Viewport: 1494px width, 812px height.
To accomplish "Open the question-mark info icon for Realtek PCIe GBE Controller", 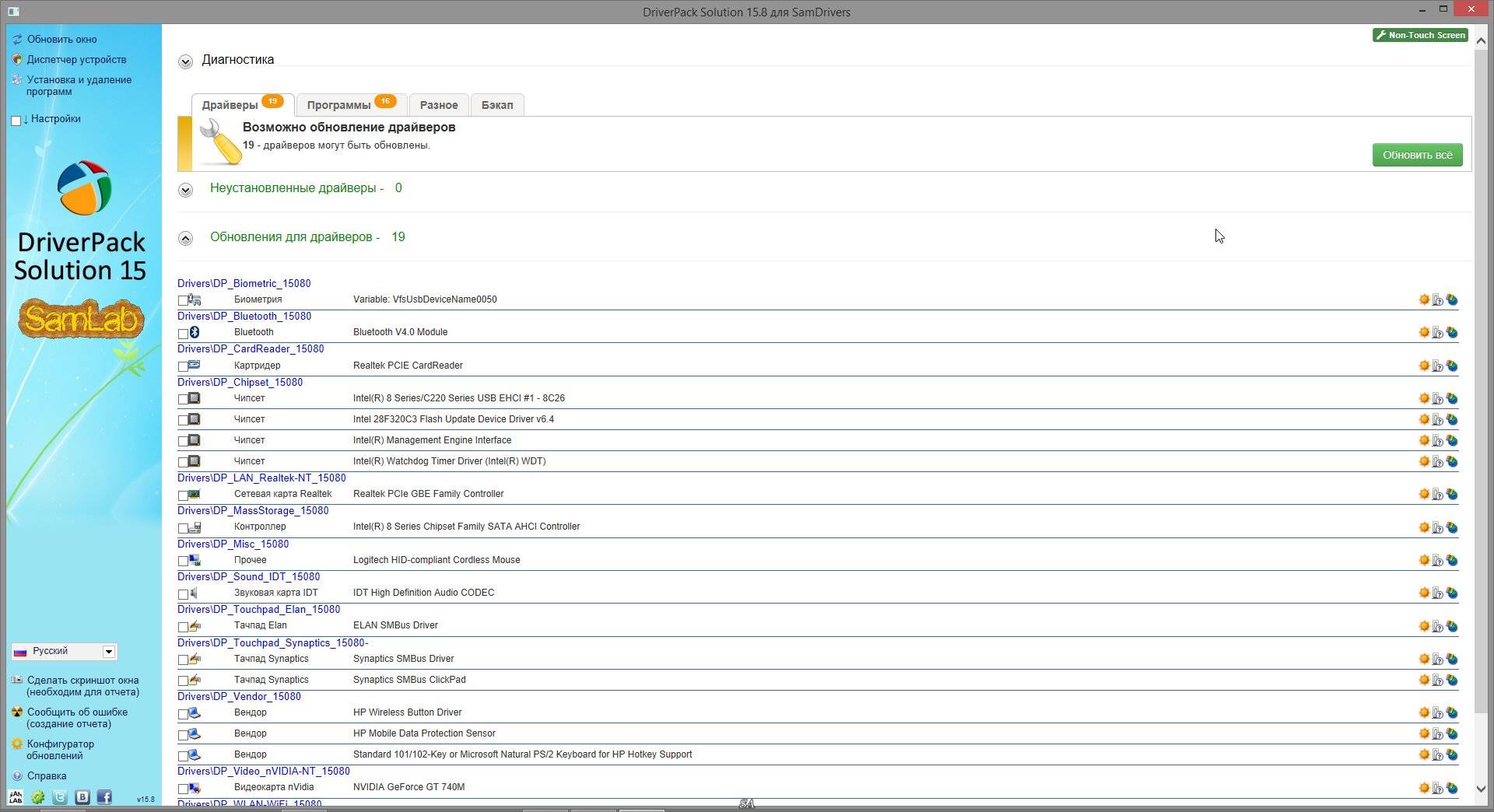I will pyautogui.click(x=1438, y=494).
